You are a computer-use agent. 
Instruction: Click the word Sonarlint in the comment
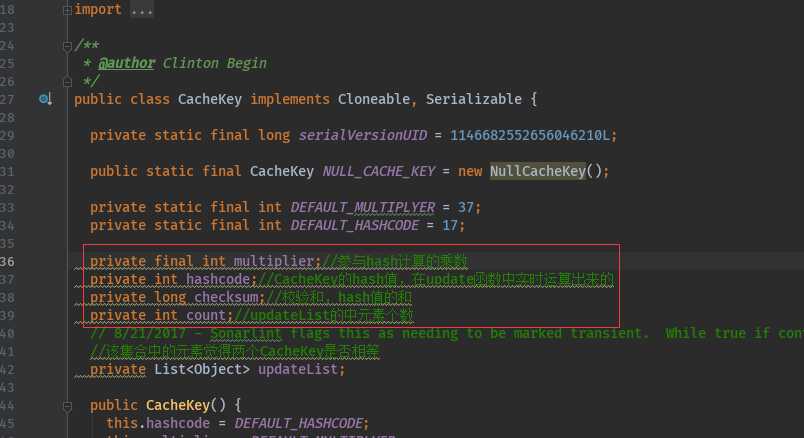point(246,334)
